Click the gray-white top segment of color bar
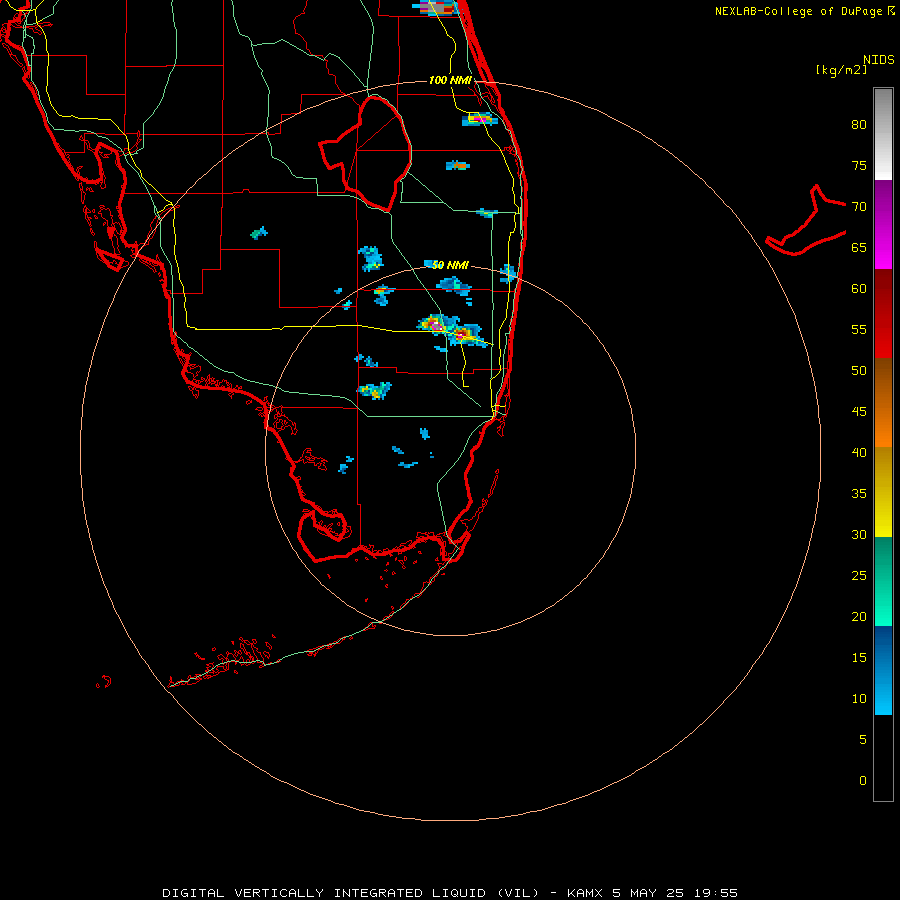900x900 pixels. [883, 134]
